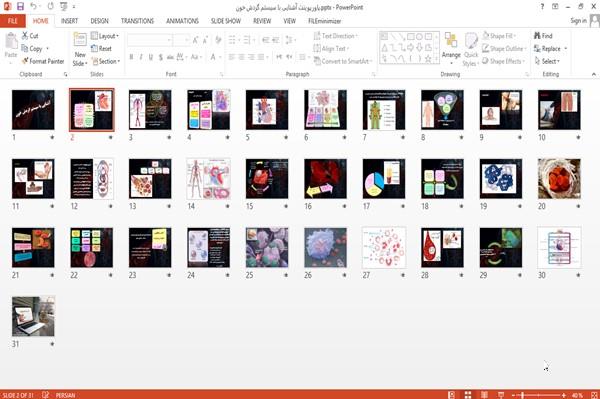
Task: Open PowerPoint Help question mark
Action: 542,7
